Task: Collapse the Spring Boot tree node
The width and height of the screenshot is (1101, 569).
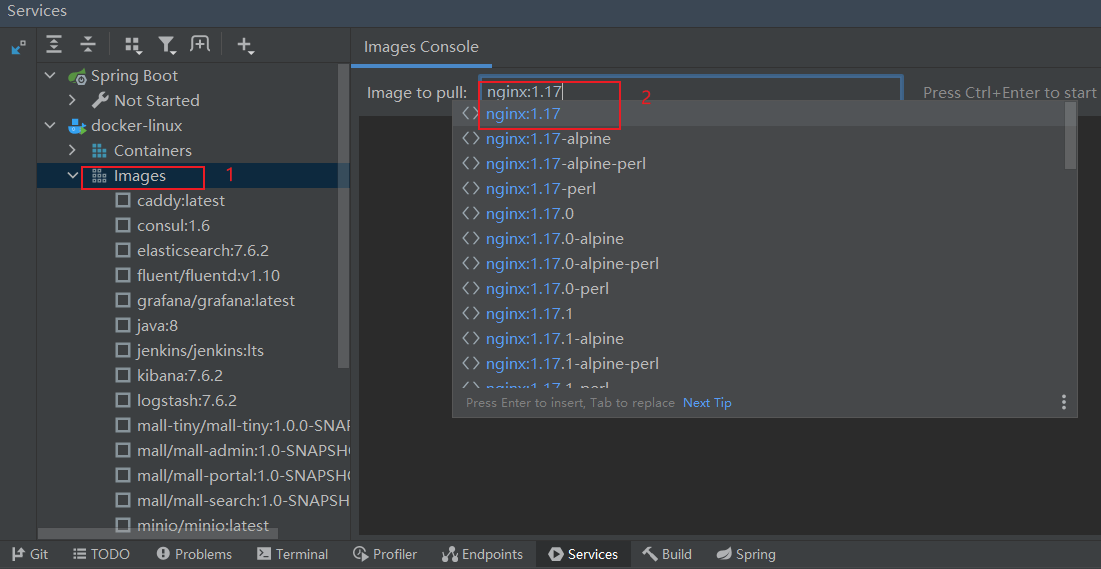Action: point(50,76)
